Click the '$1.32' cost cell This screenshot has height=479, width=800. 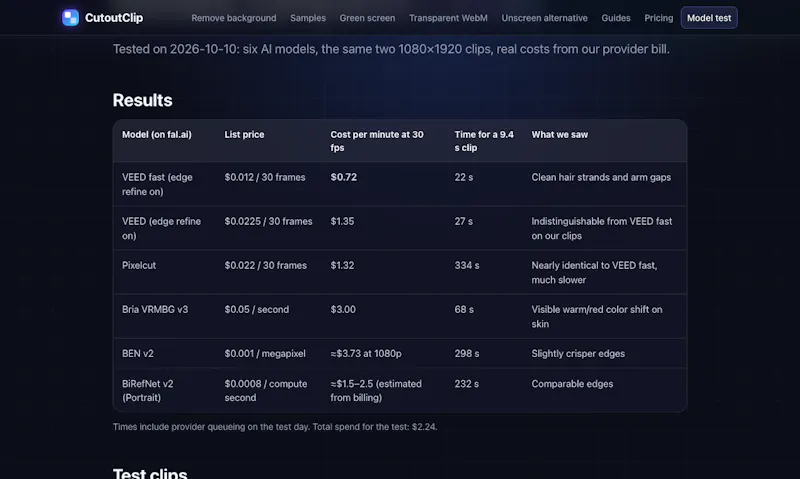342,265
